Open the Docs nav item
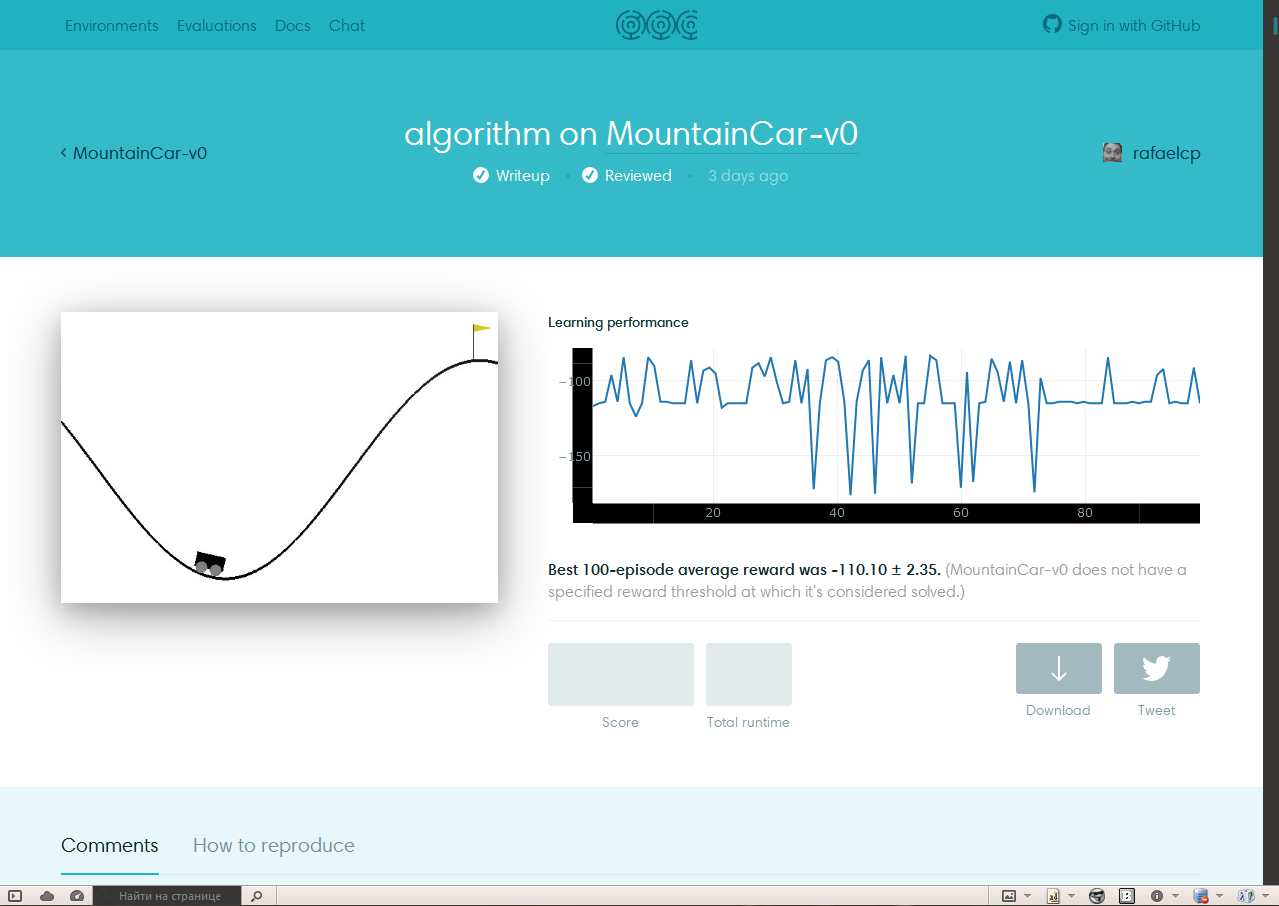 click(293, 26)
